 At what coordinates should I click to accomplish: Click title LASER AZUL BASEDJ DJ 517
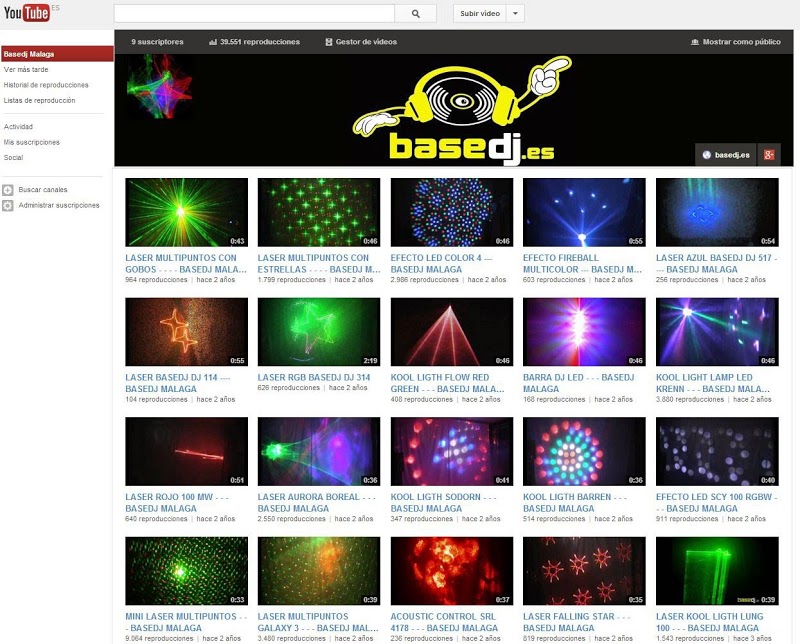coord(716,263)
